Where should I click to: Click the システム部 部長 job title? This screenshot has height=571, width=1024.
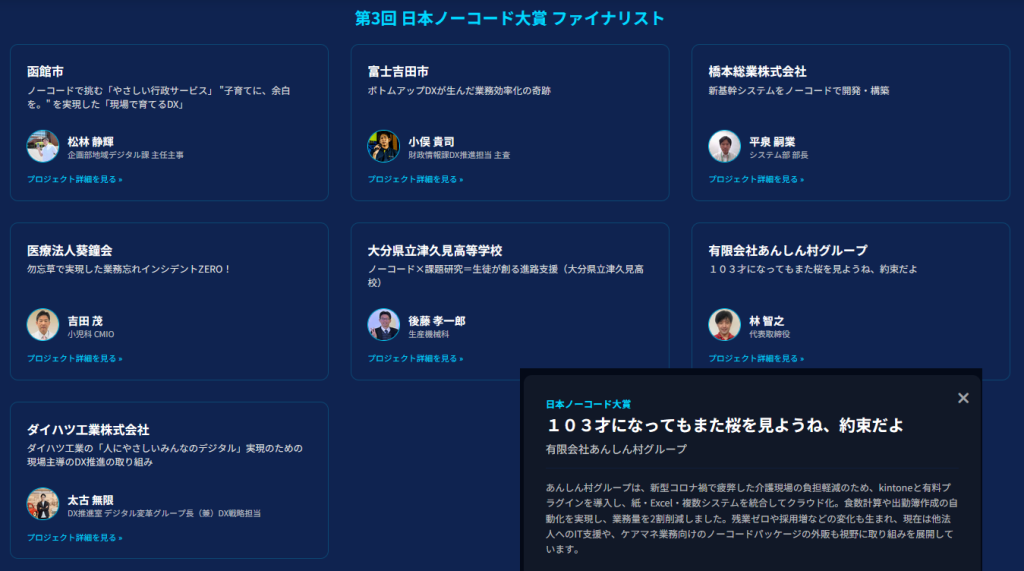pyautogui.click(x=778, y=155)
